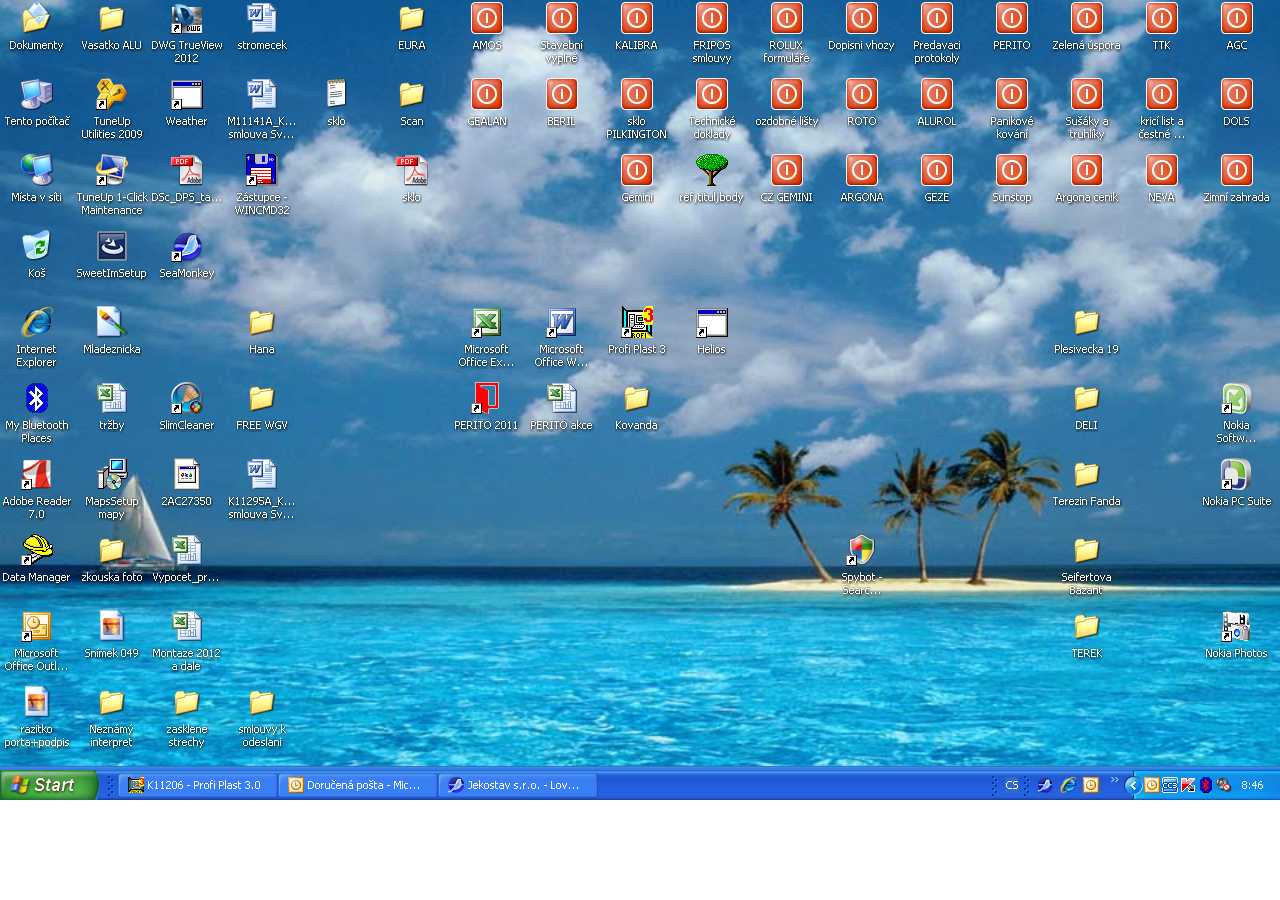Screen dimensions: 1280x900
Task: Select the sklo PDF file icon
Action: click(411, 171)
